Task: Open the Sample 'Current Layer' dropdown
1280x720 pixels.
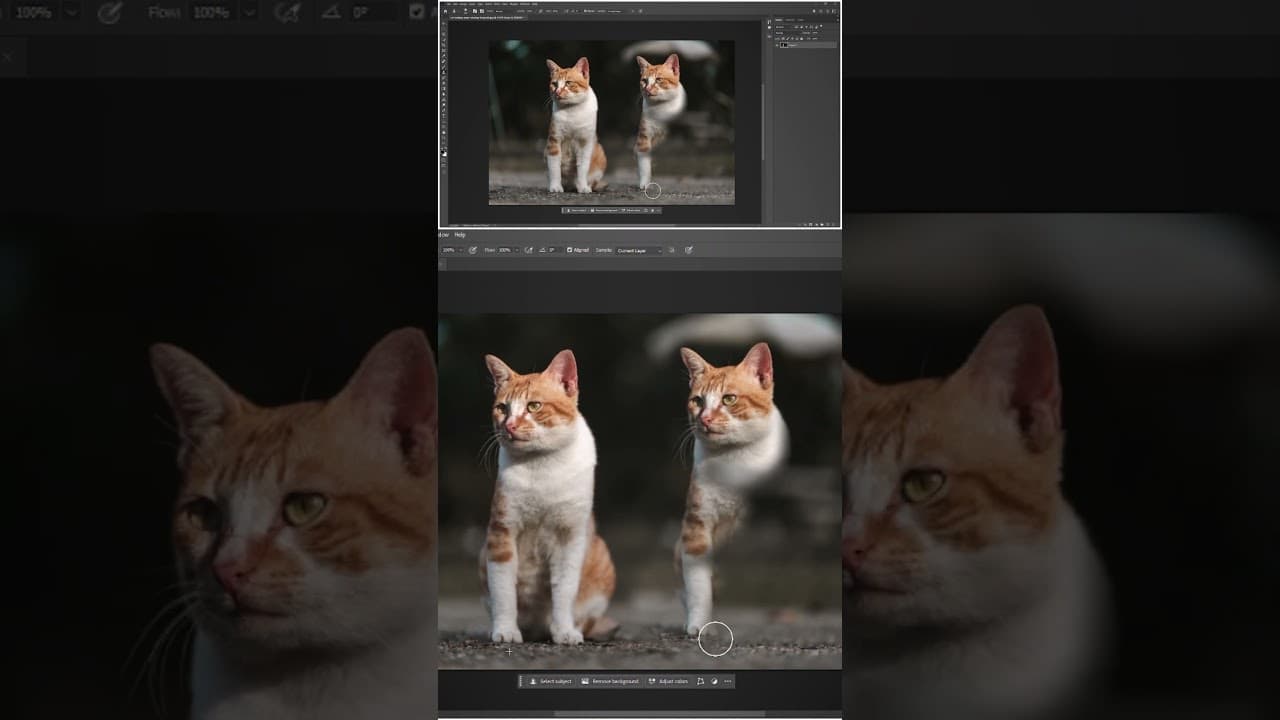Action: click(x=639, y=250)
